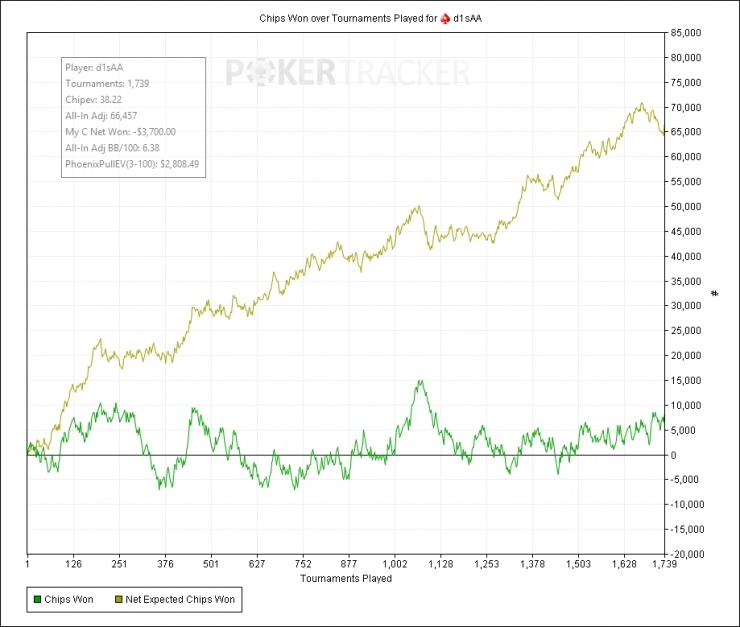Click the green Chips Won legend swatch
Image resolution: width=740 pixels, height=627 pixels.
pyautogui.click(x=37, y=600)
